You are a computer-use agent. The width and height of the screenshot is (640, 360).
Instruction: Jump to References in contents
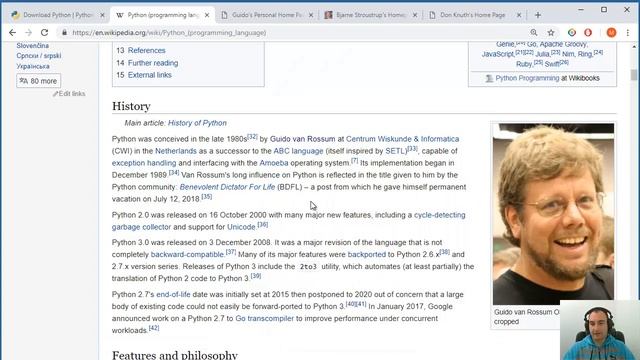pyautogui.click(x=147, y=50)
